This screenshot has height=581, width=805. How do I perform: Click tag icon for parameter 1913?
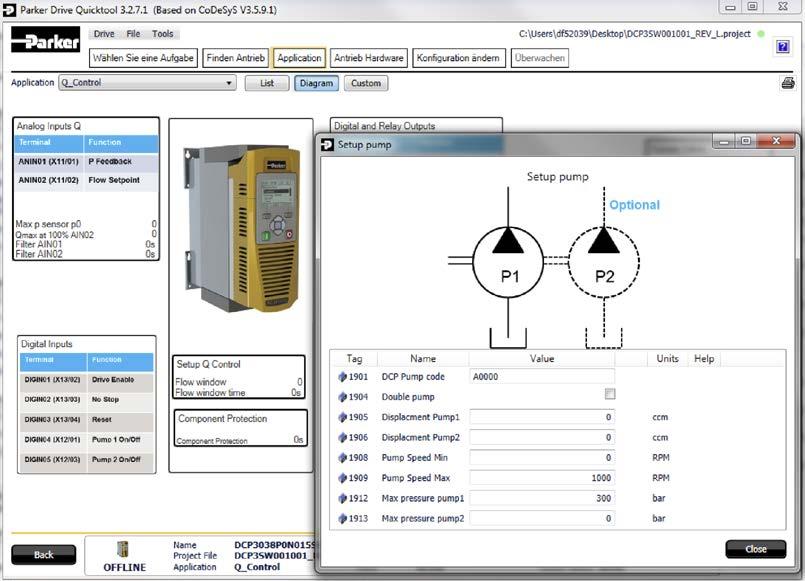tap(342, 518)
